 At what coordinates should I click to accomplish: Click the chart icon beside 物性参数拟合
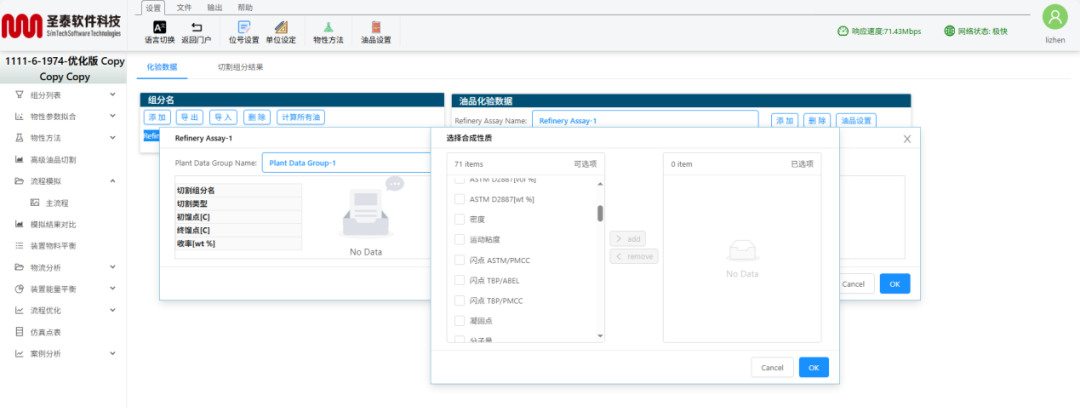(19, 116)
